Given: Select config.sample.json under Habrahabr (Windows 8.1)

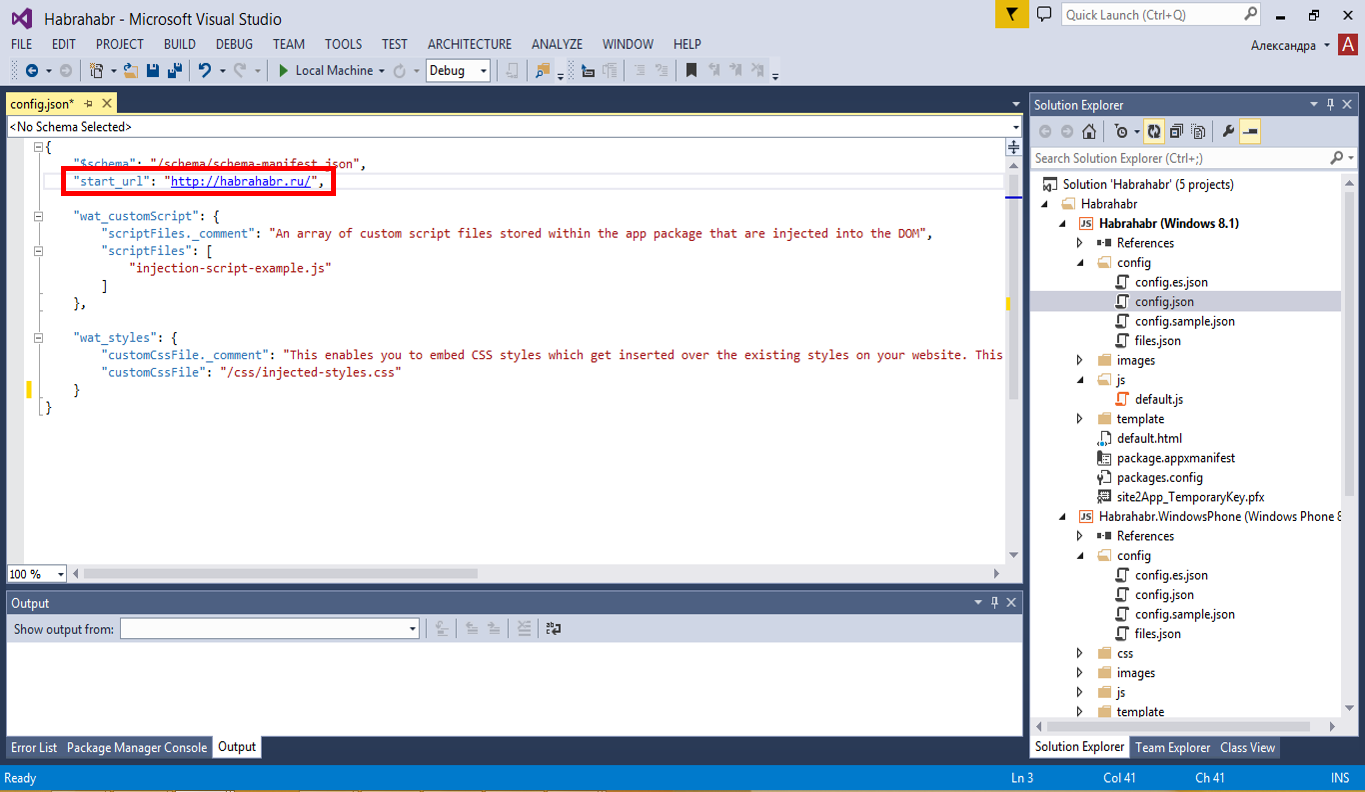Looking at the screenshot, I should click(x=1184, y=321).
